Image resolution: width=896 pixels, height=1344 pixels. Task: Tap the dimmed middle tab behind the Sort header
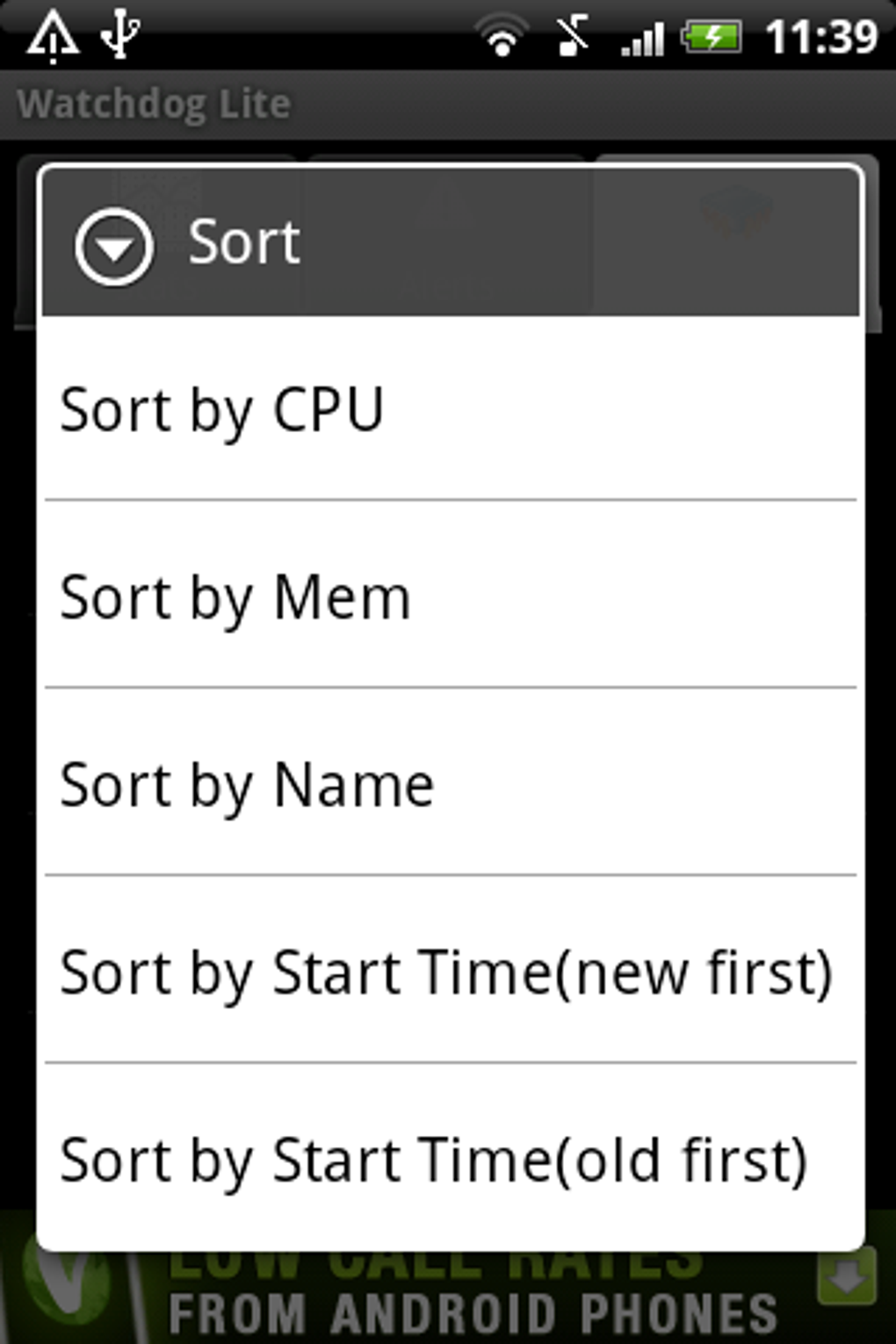click(446, 237)
